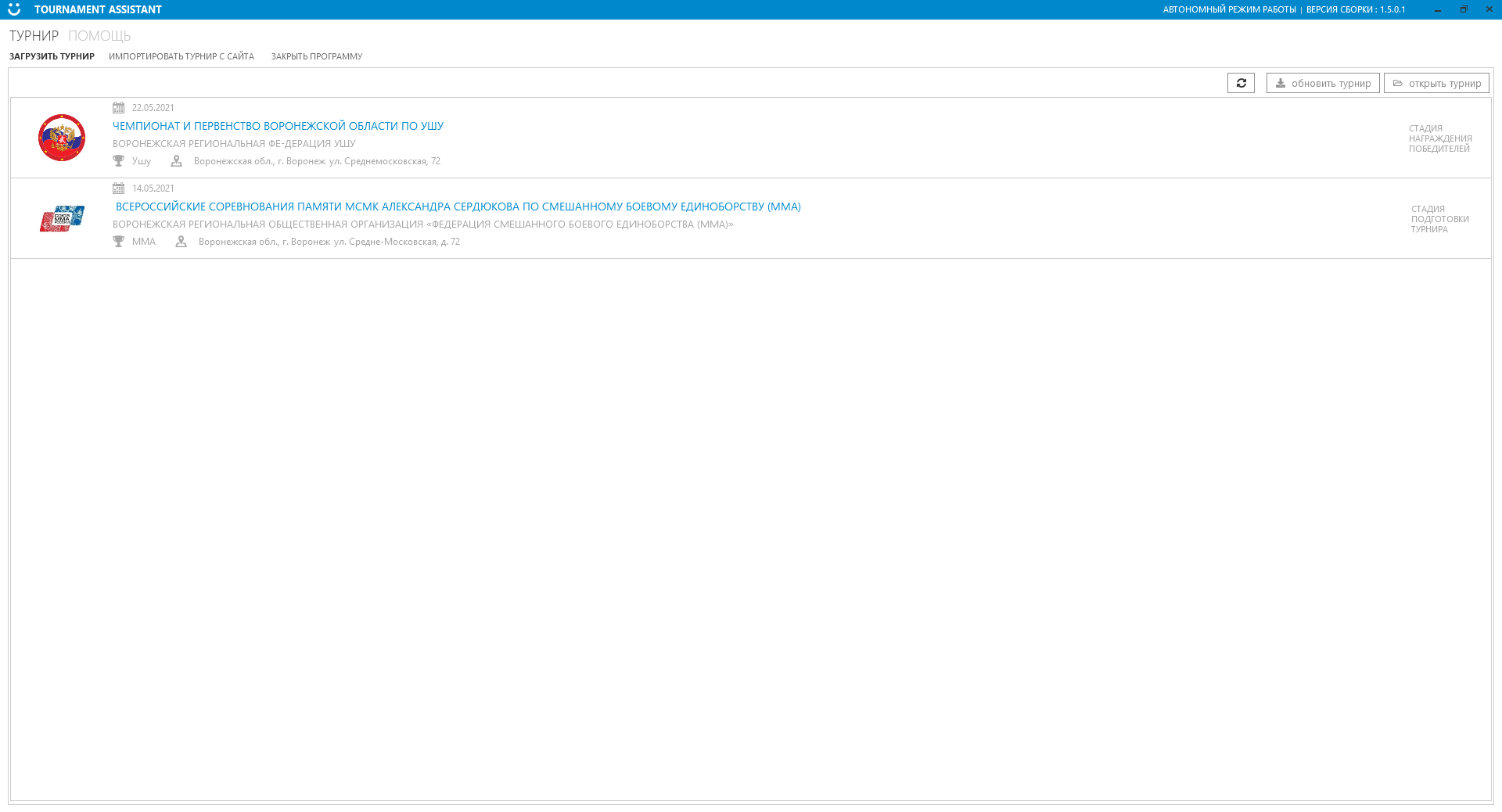Click ВЕРСИЯ СБОРКИ 1.5.0.1 text
This screenshot has width=1502, height=812.
(x=1356, y=9)
